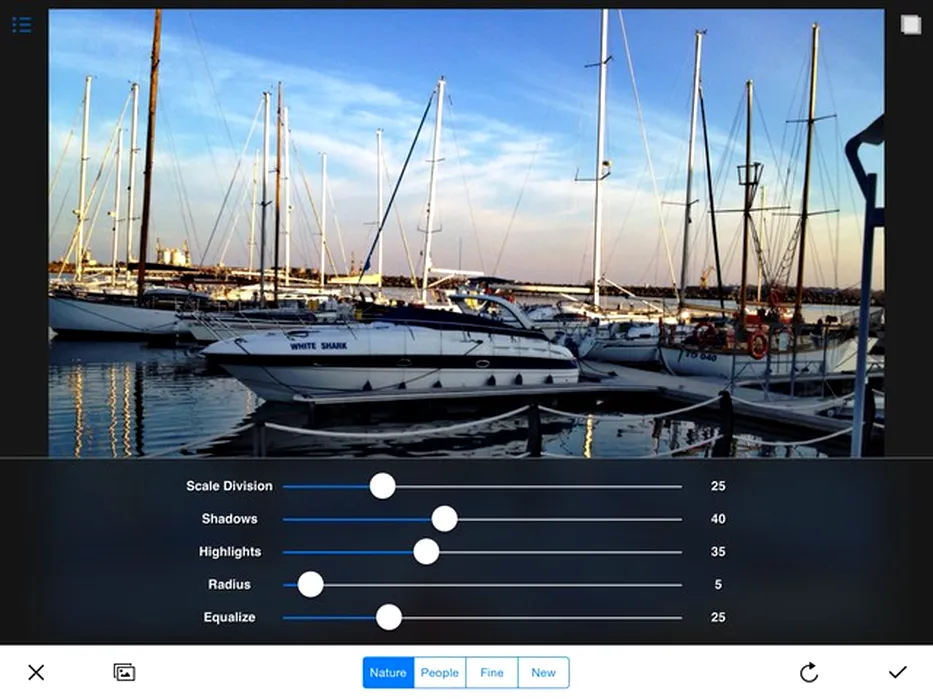Click the white square icon at top-right

pyautogui.click(x=910, y=25)
